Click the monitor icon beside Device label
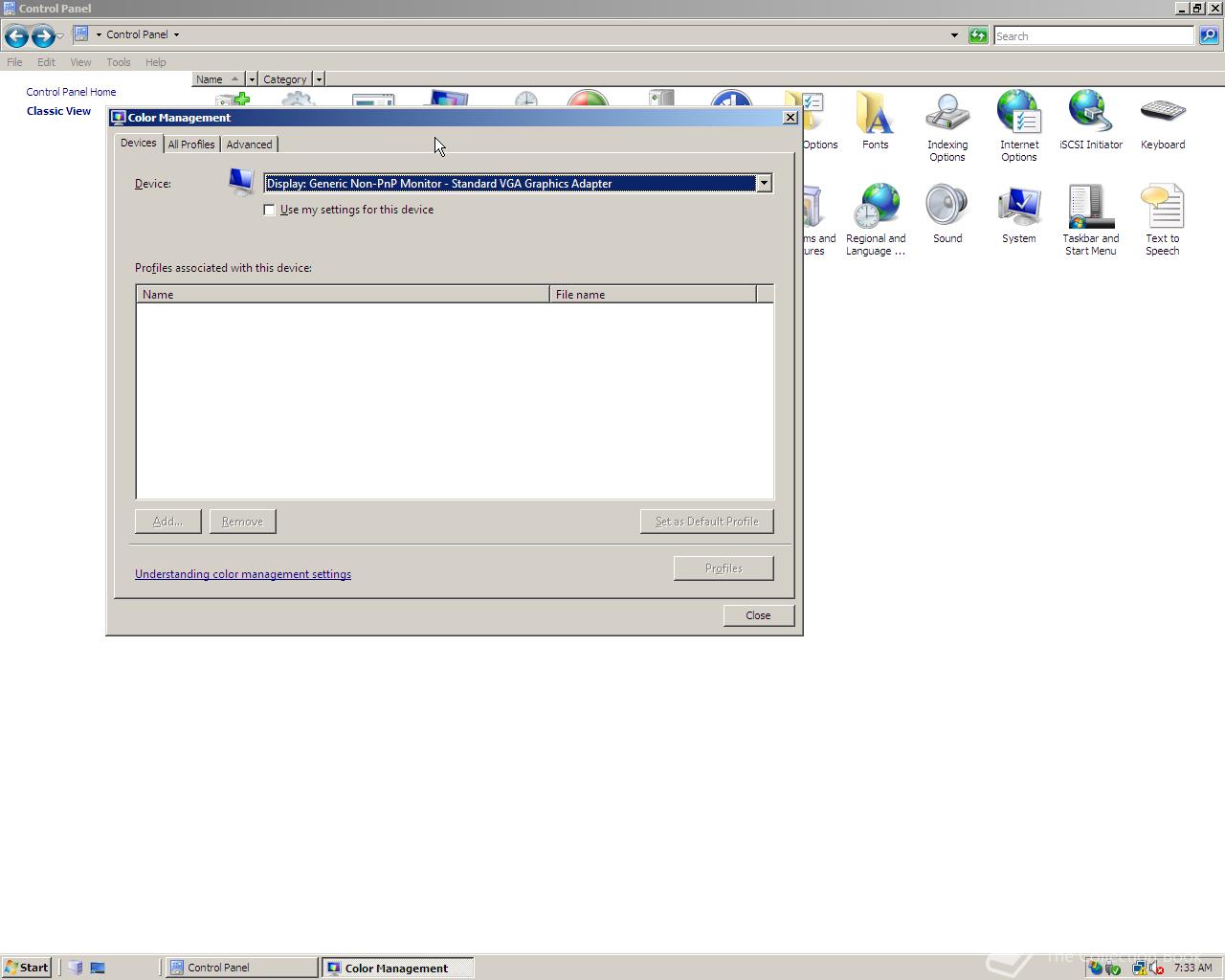The height and width of the screenshot is (980, 1225). point(241,182)
